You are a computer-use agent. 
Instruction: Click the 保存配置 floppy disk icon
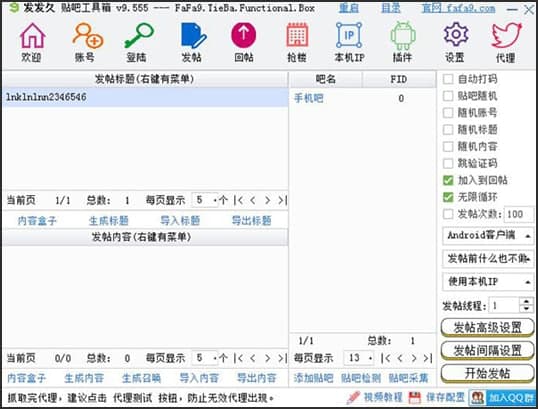[414, 398]
